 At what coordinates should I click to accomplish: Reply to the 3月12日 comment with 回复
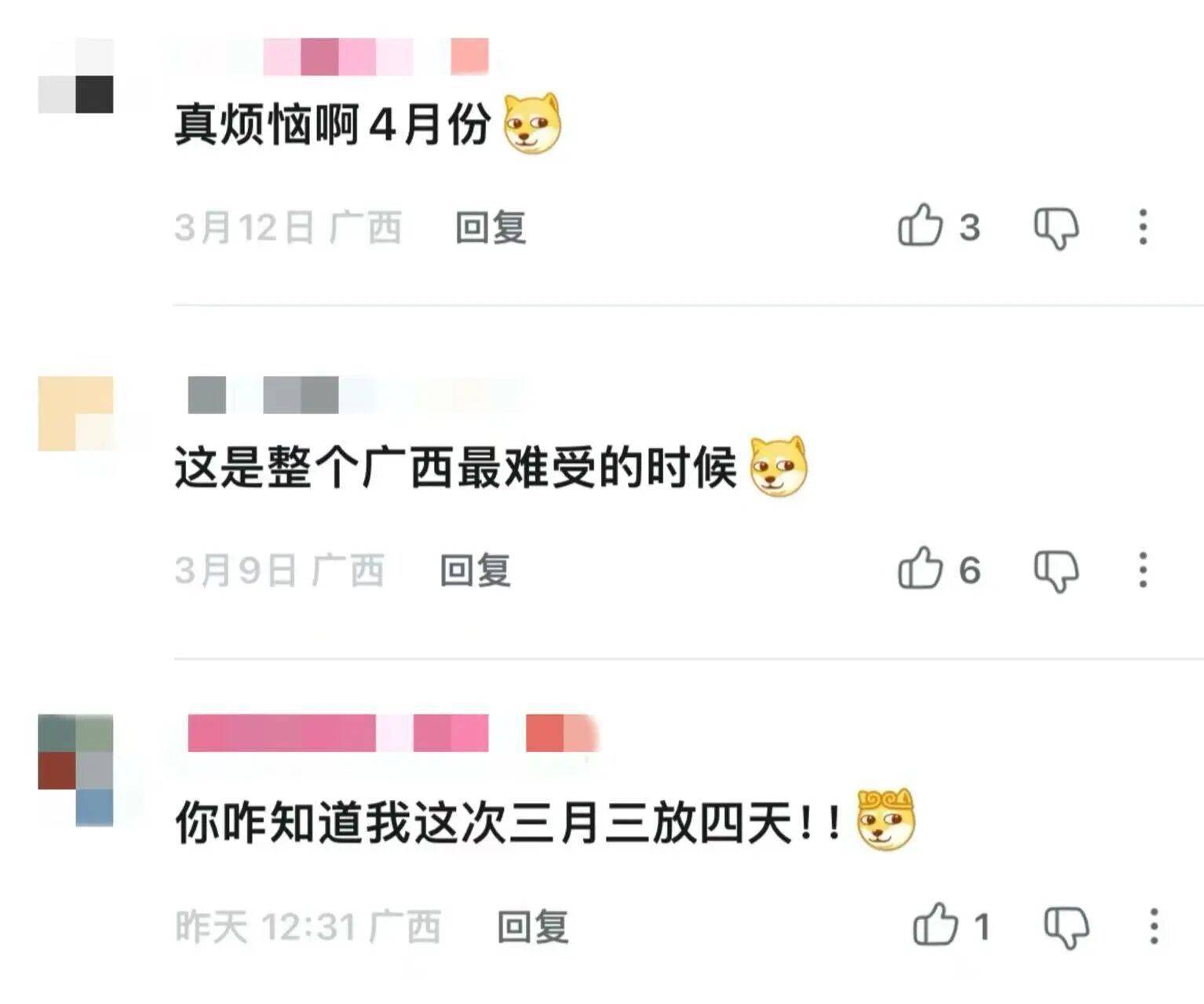point(491,228)
